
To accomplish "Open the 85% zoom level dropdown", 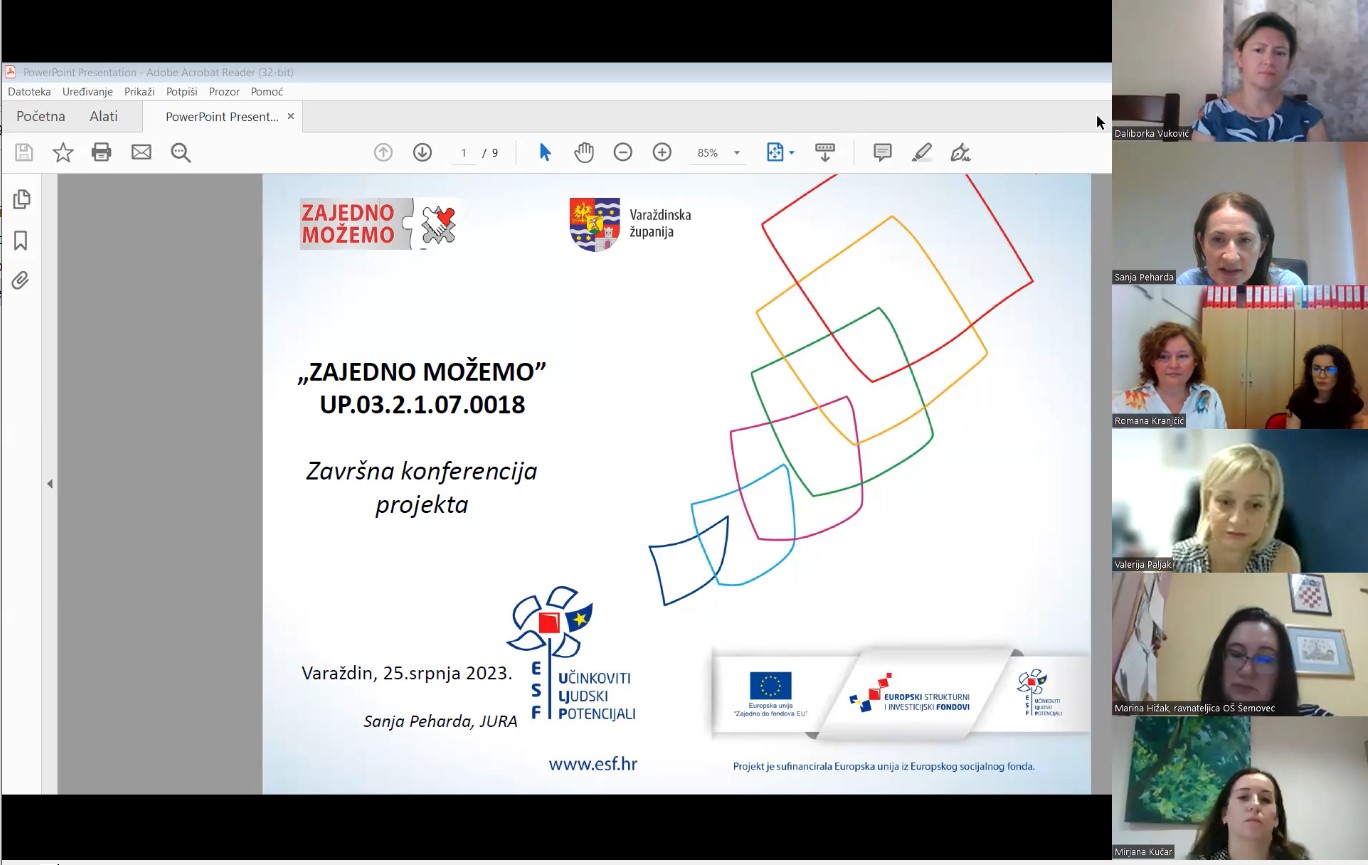I will (737, 153).
